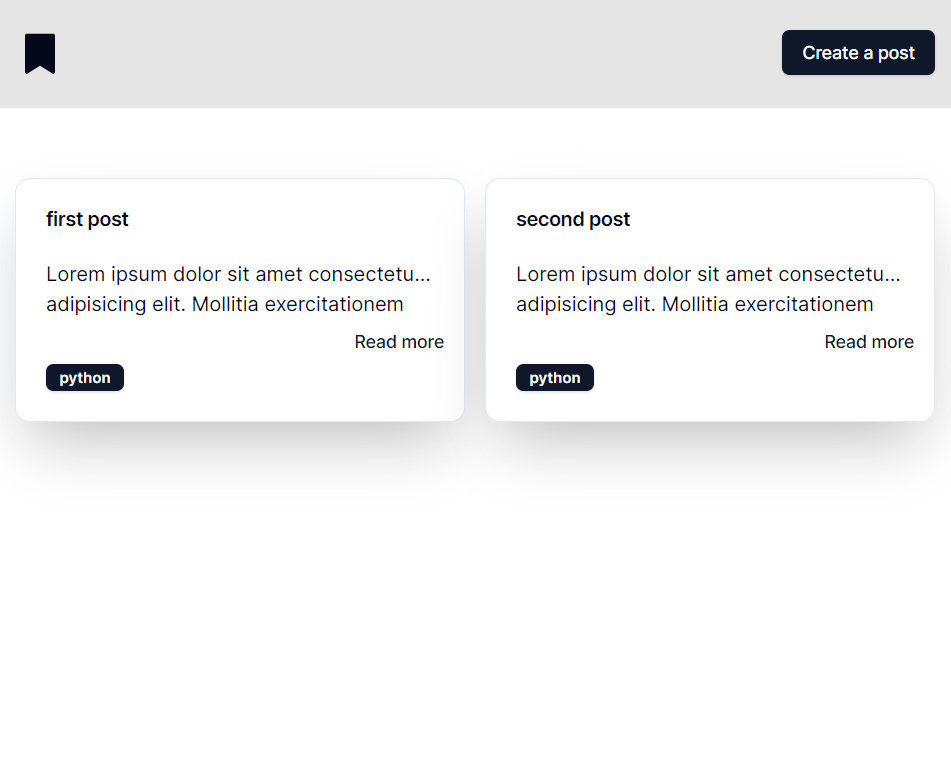Click Read more on second post
951x763 pixels.
pos(869,342)
